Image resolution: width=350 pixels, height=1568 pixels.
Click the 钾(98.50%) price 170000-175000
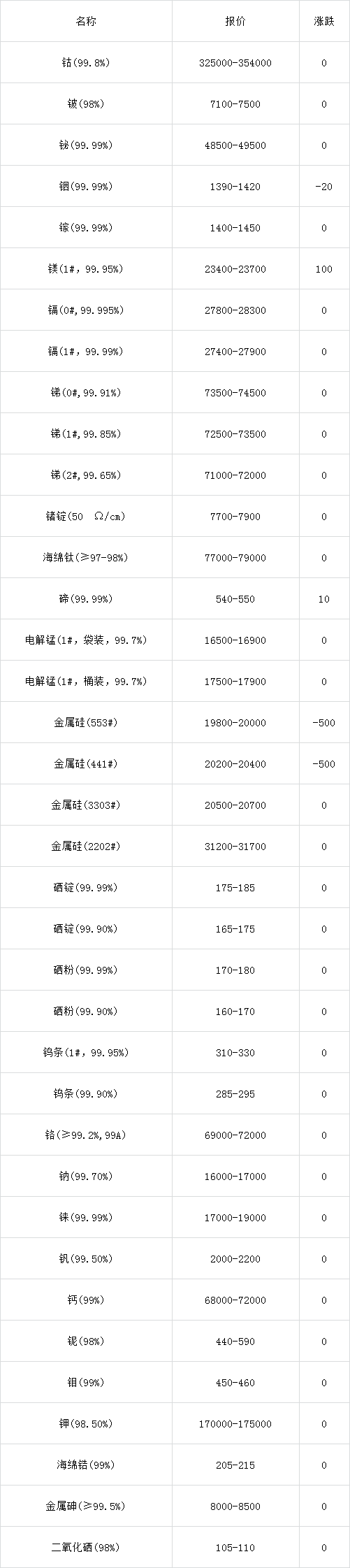coord(235,1424)
